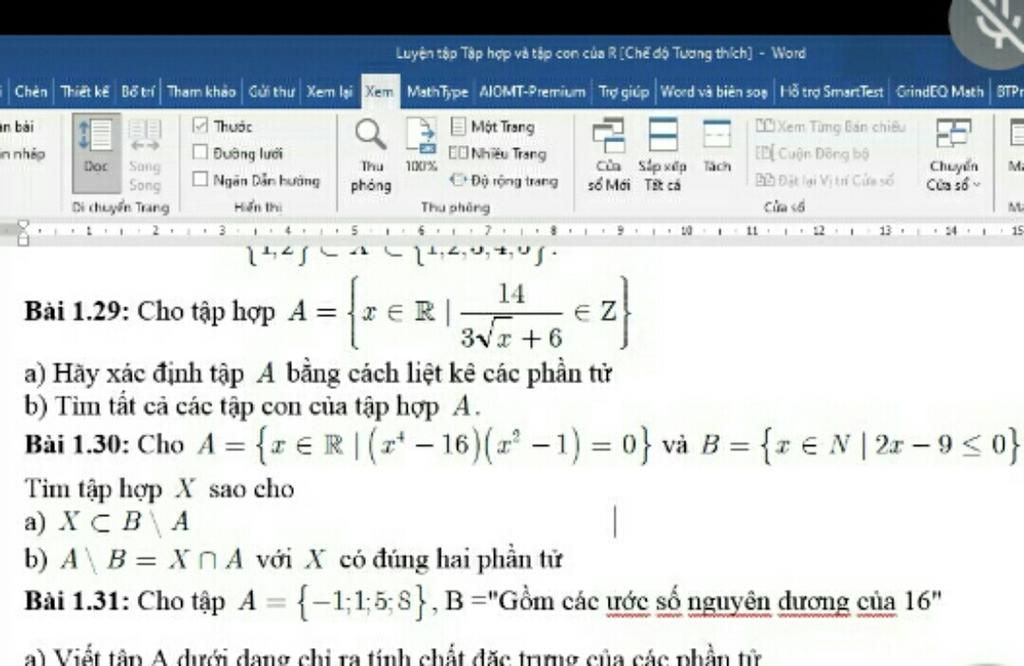Screen dimensions: 1024x666
Task: Open the Trợ giúp help tab
Action: pyautogui.click(x=623, y=91)
